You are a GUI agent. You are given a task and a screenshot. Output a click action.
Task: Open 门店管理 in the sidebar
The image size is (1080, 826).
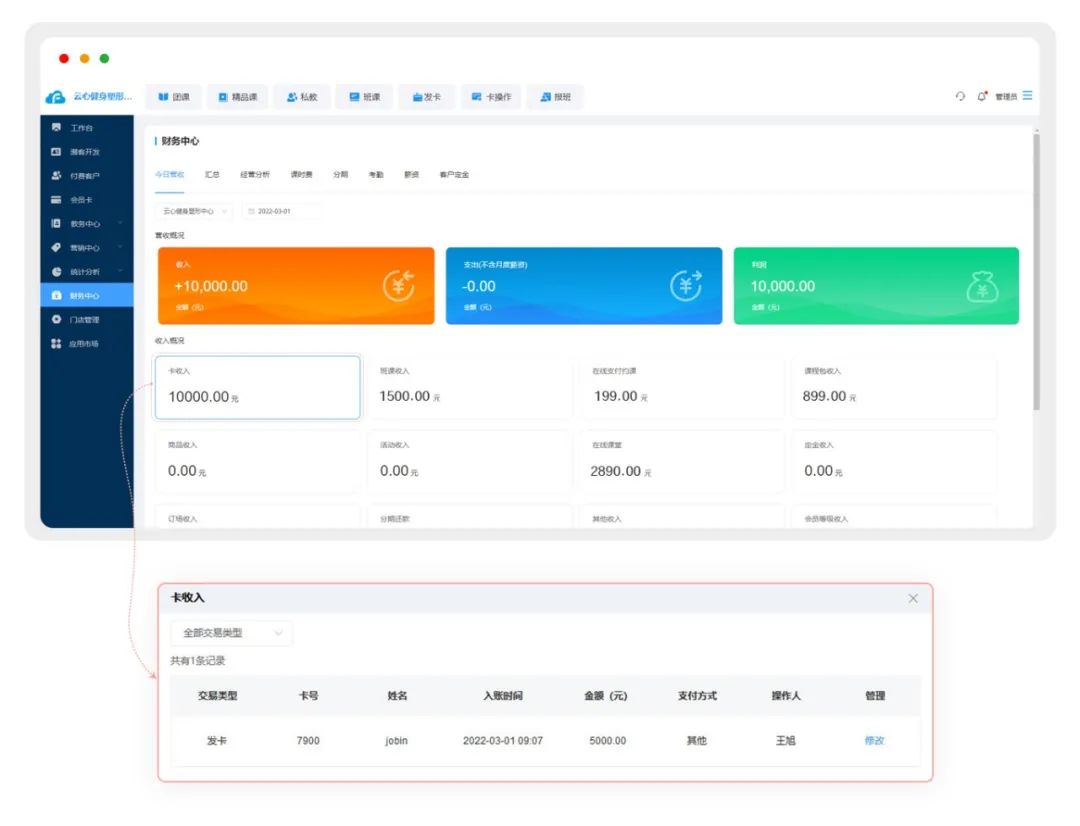[84, 320]
